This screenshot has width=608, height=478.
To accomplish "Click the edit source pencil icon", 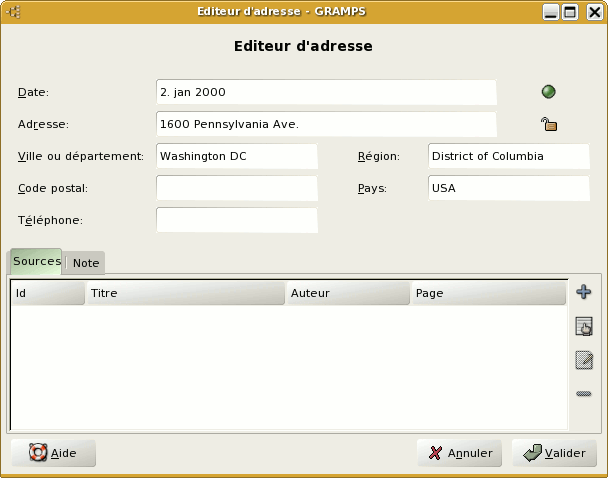I will [x=584, y=360].
